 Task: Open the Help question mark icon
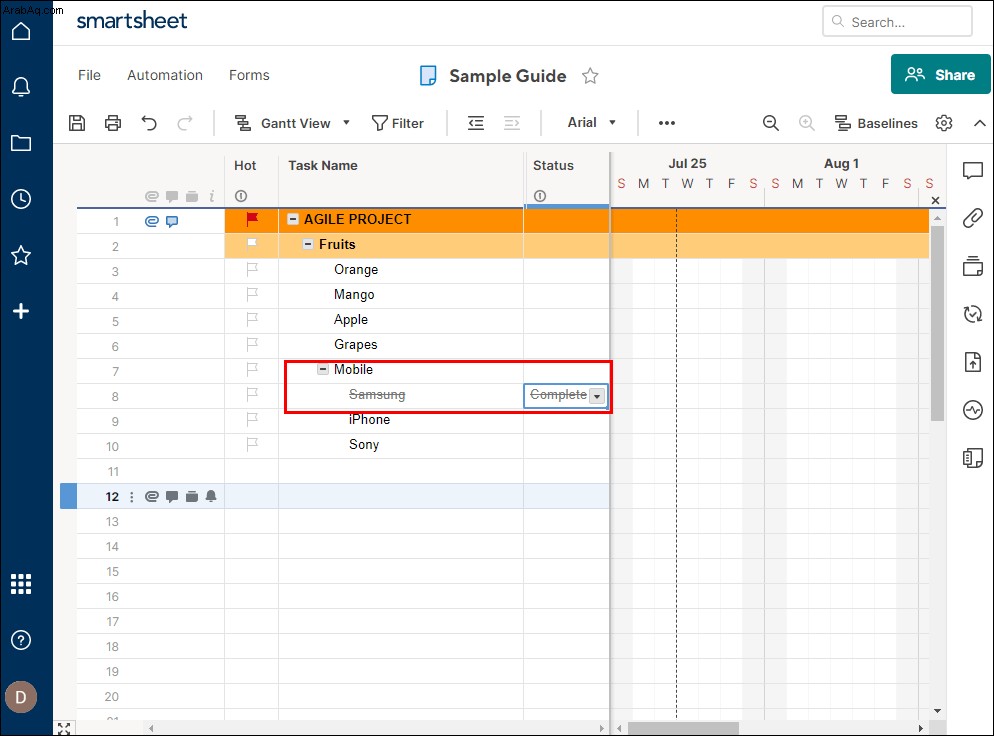click(21, 640)
